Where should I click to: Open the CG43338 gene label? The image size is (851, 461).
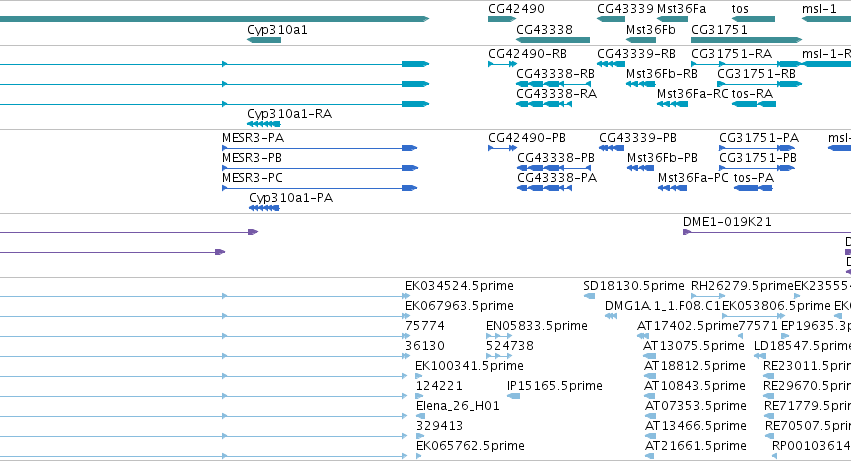tap(544, 30)
